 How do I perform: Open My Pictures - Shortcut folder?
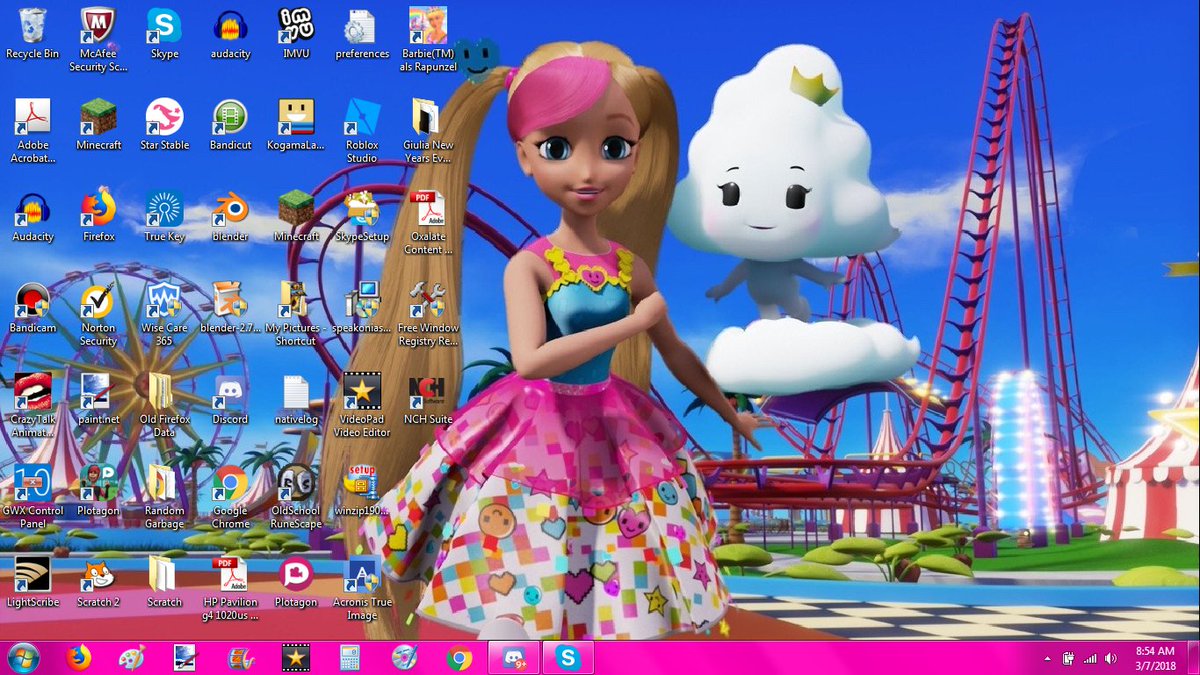(296, 315)
